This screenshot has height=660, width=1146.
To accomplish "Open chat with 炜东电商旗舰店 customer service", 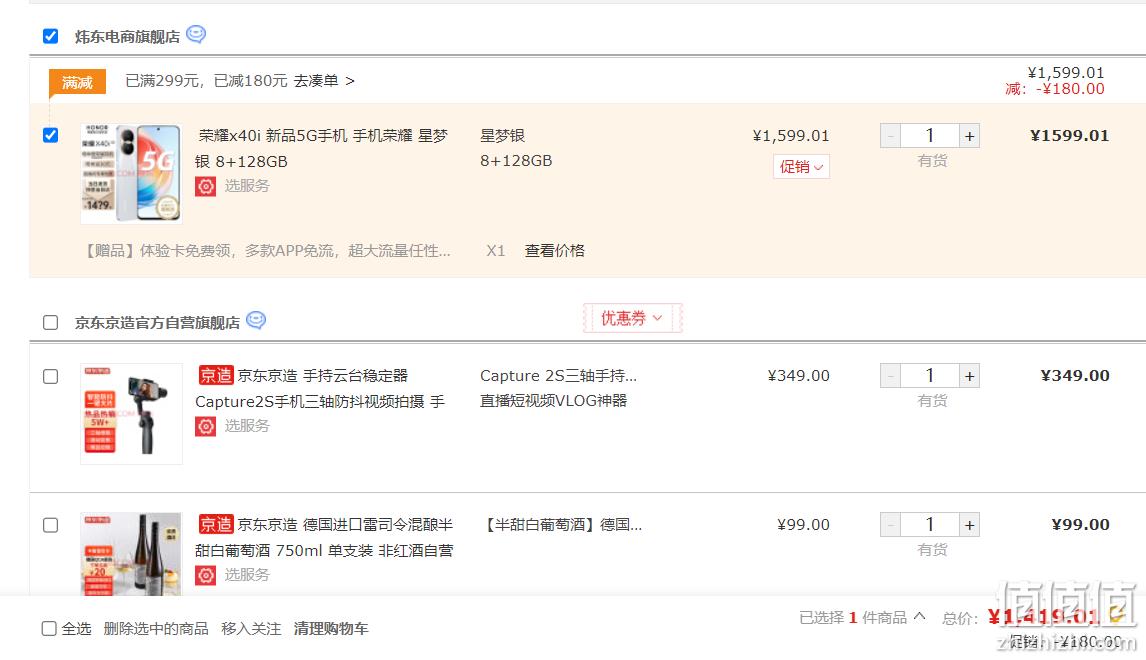I will tap(196, 34).
